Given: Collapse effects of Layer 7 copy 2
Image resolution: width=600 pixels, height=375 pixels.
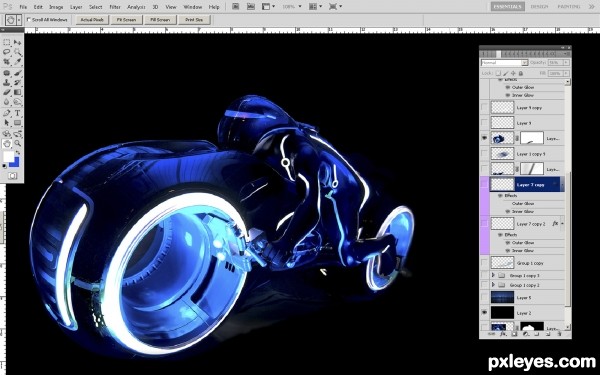Looking at the screenshot, I should [562, 223].
